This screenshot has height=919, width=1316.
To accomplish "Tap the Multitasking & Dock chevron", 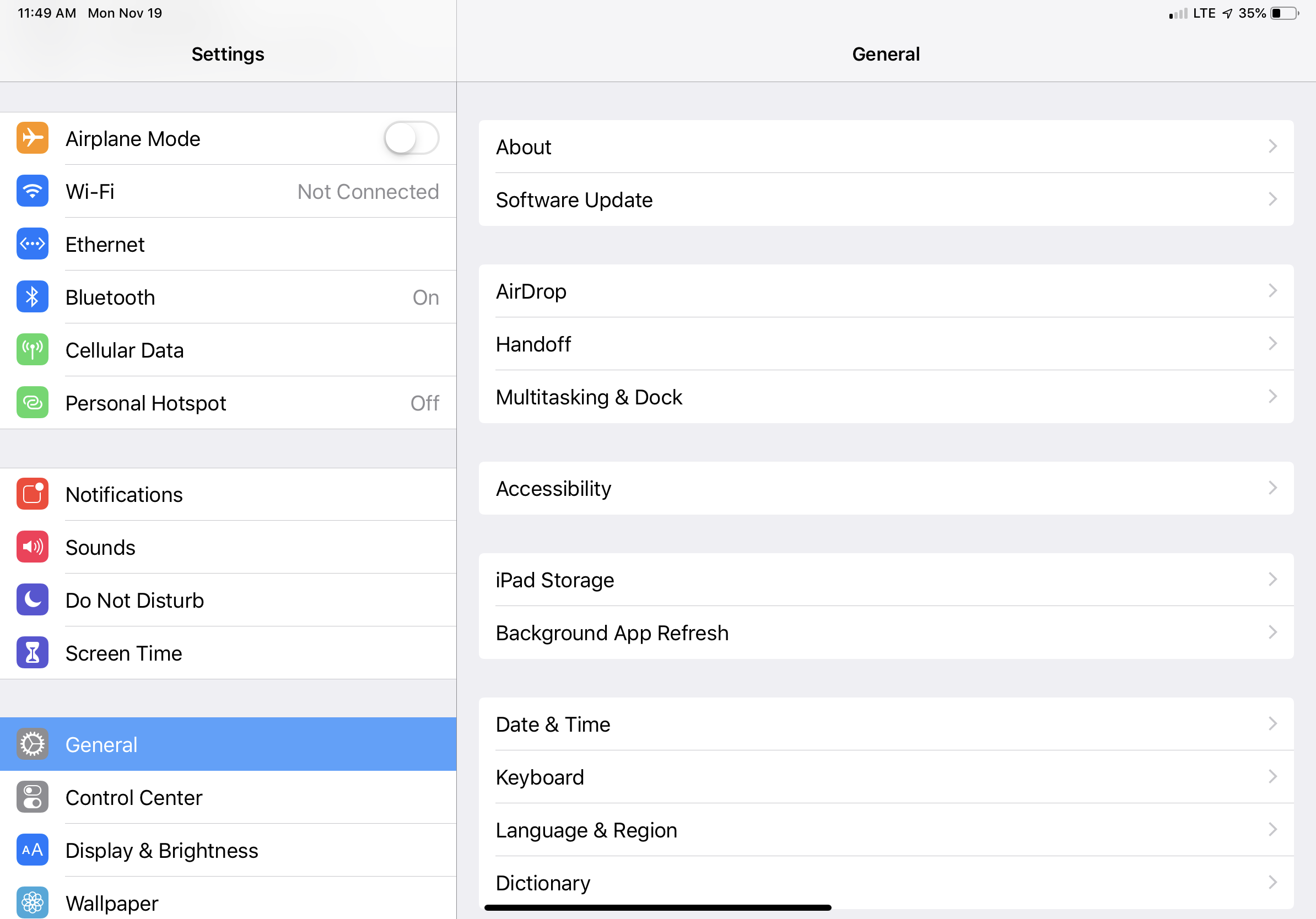I will 1273,397.
